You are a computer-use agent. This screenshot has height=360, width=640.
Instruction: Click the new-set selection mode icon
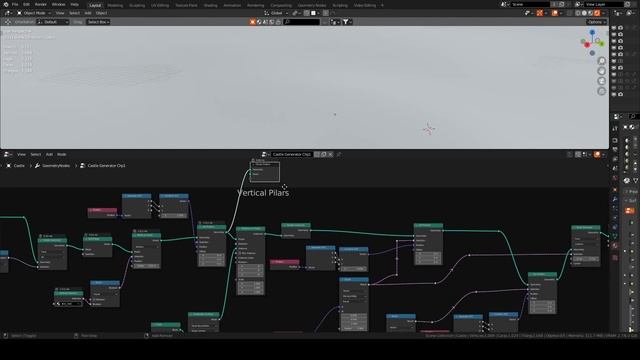(x=253, y=22)
